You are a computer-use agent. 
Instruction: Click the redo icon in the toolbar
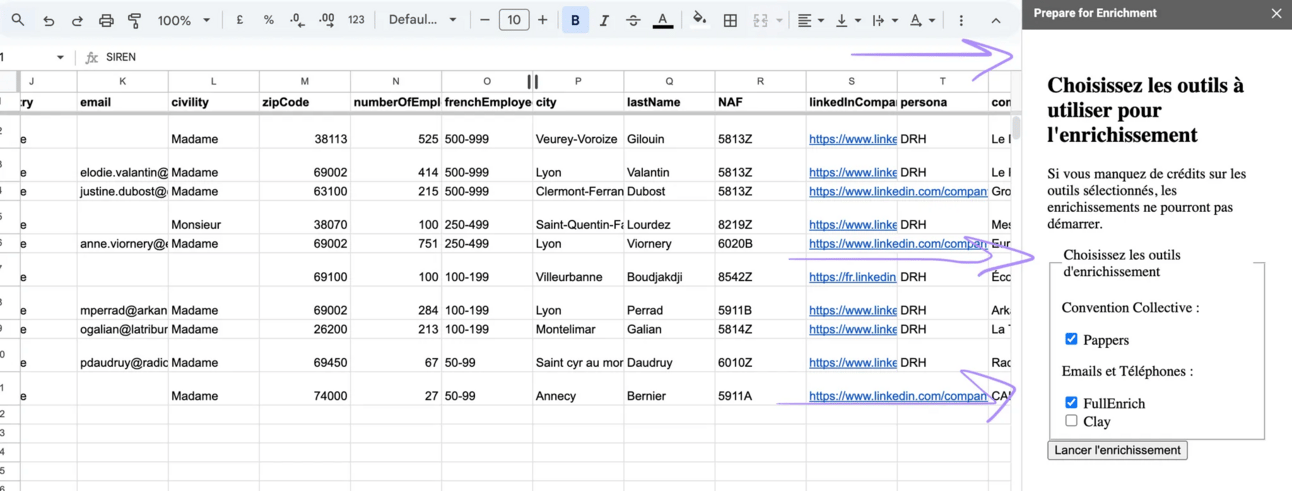[77, 20]
